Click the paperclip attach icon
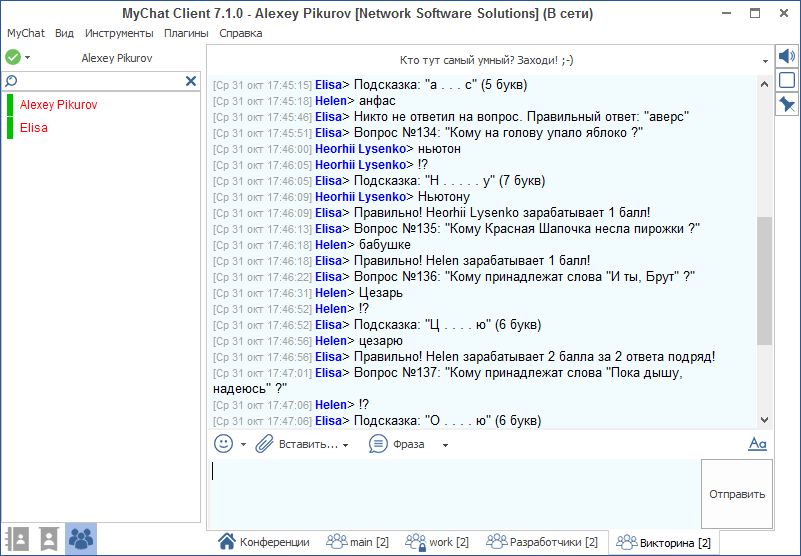Image resolution: width=801 pixels, height=556 pixels. pyautogui.click(x=264, y=443)
